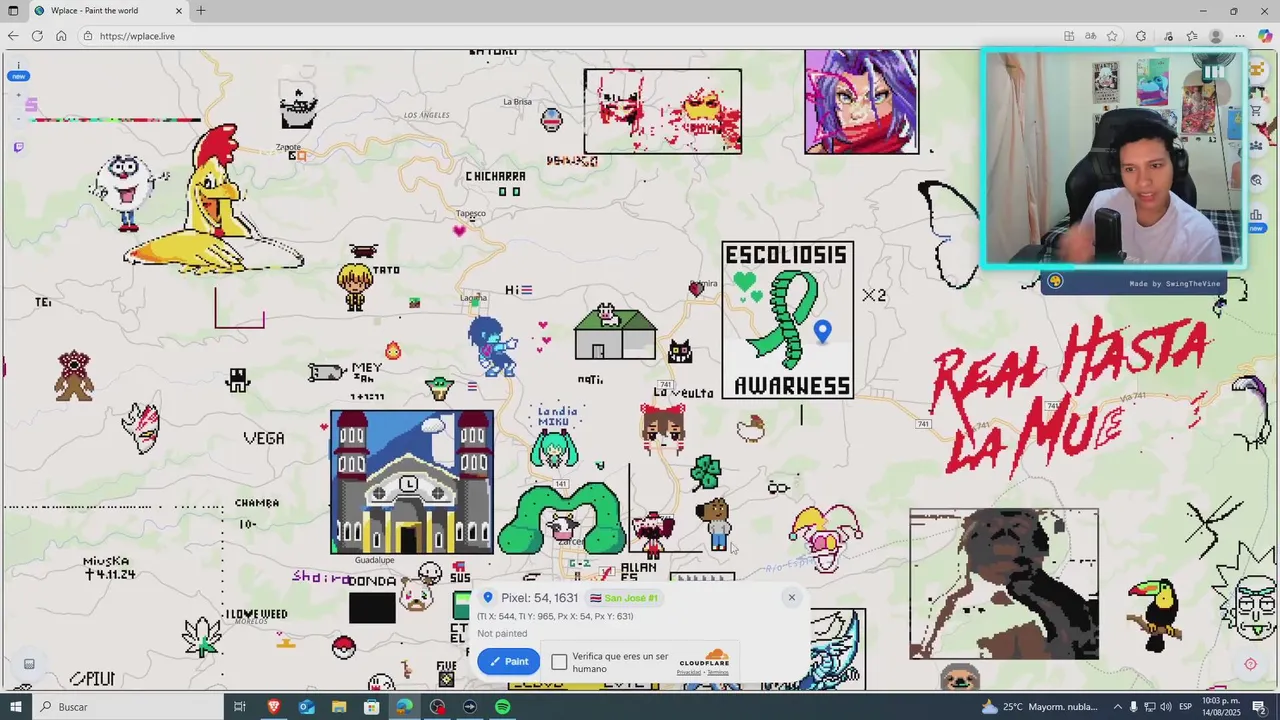1280x720 pixels.
Task: Click the red target icon on the map's right edge
Action: pos(1250,664)
